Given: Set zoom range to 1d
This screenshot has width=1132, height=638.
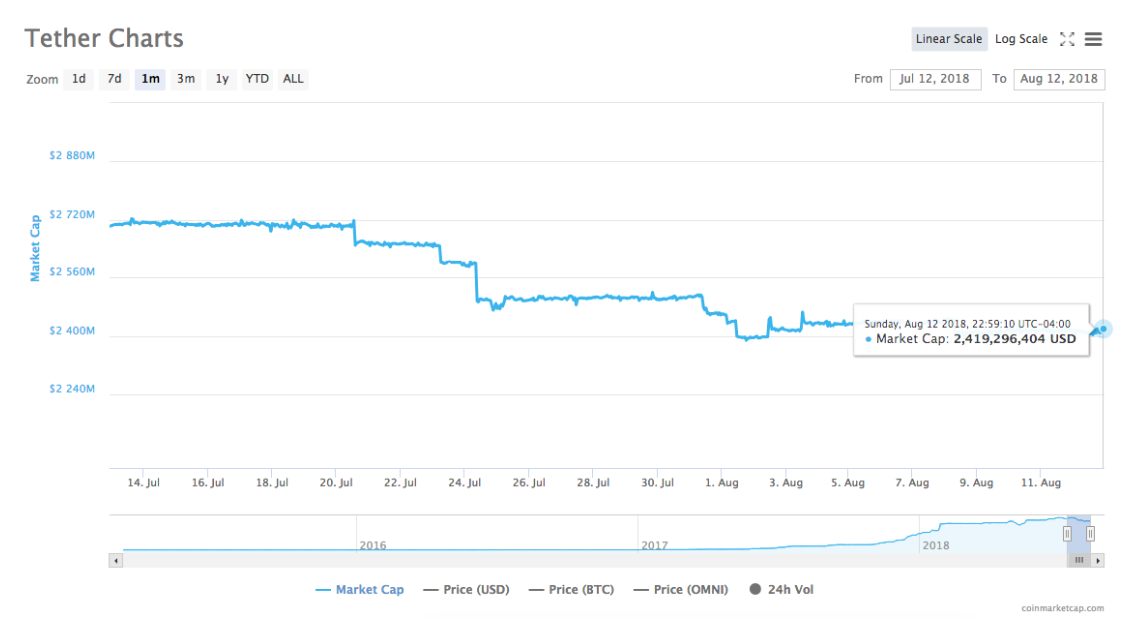Looking at the screenshot, I should click(79, 79).
